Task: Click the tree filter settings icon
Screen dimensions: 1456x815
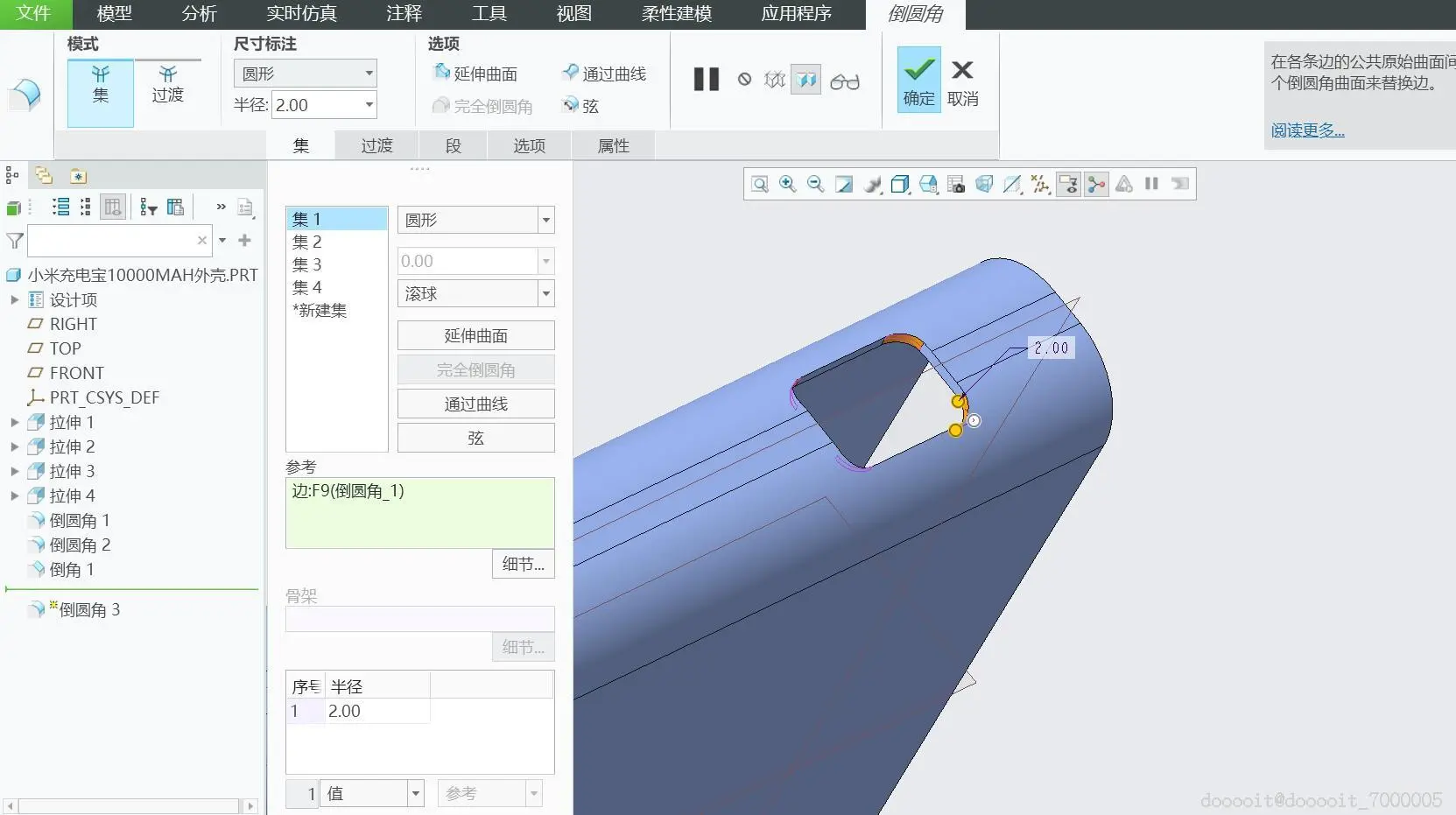Action: click(149, 207)
